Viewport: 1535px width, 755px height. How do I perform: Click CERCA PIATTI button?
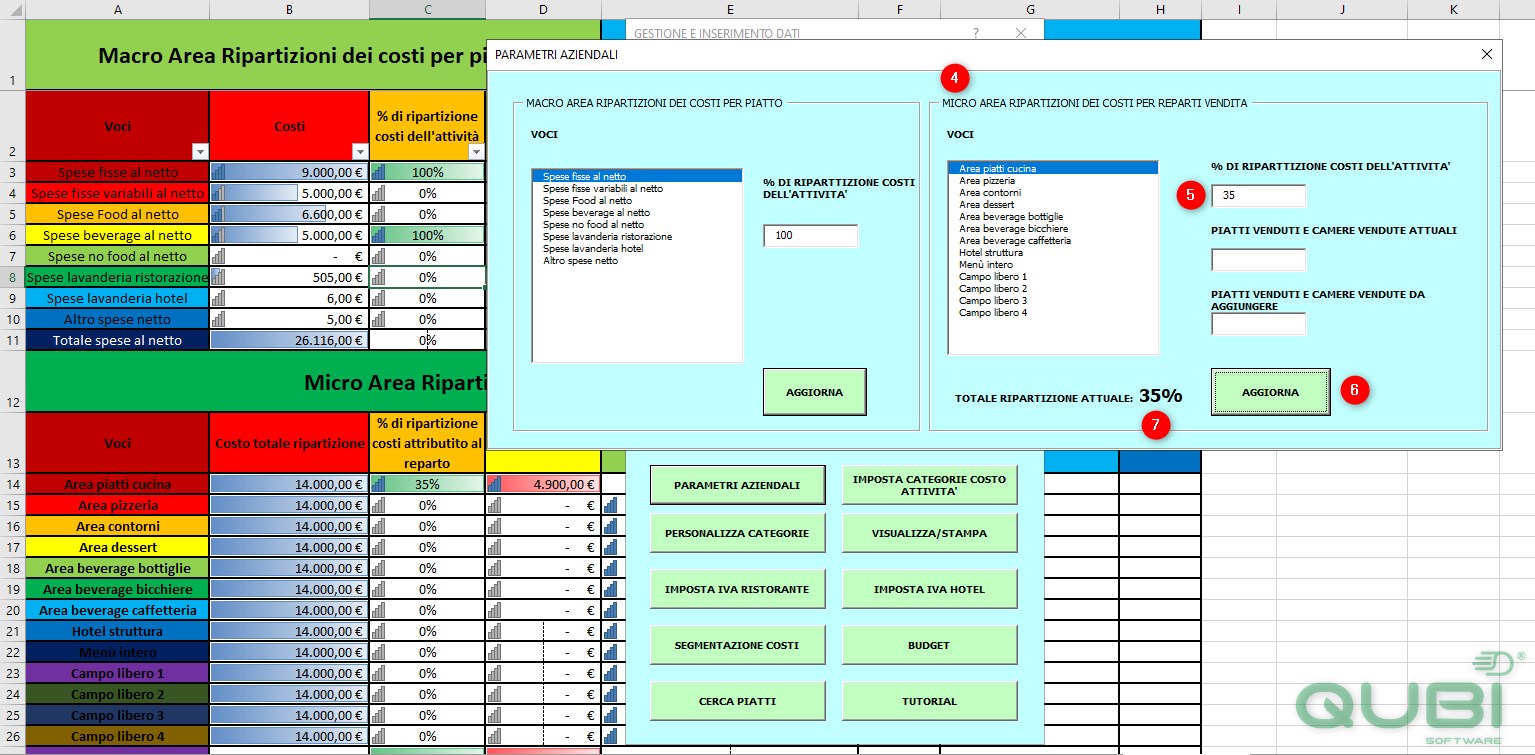click(737, 701)
